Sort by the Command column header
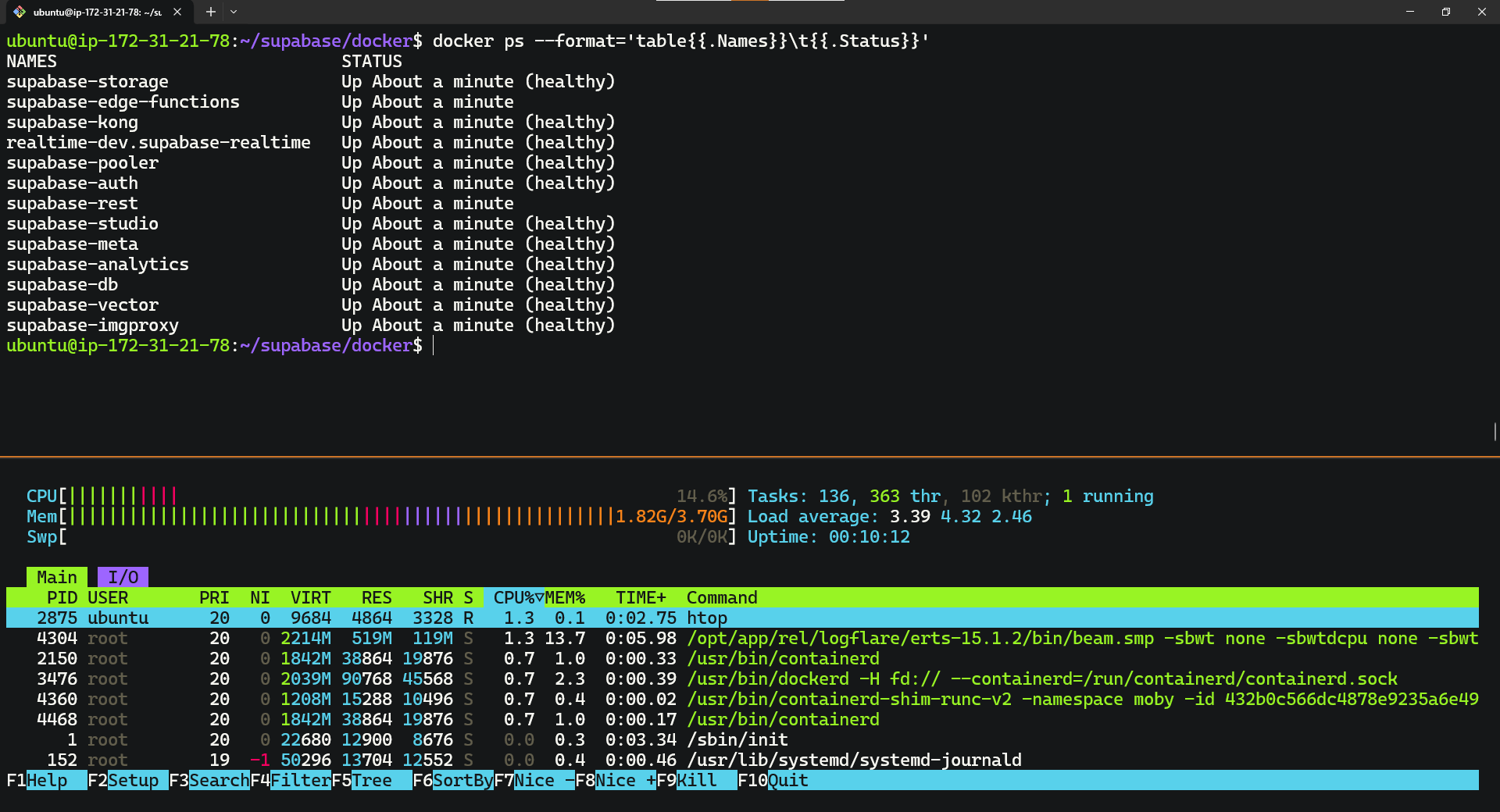 point(722,597)
